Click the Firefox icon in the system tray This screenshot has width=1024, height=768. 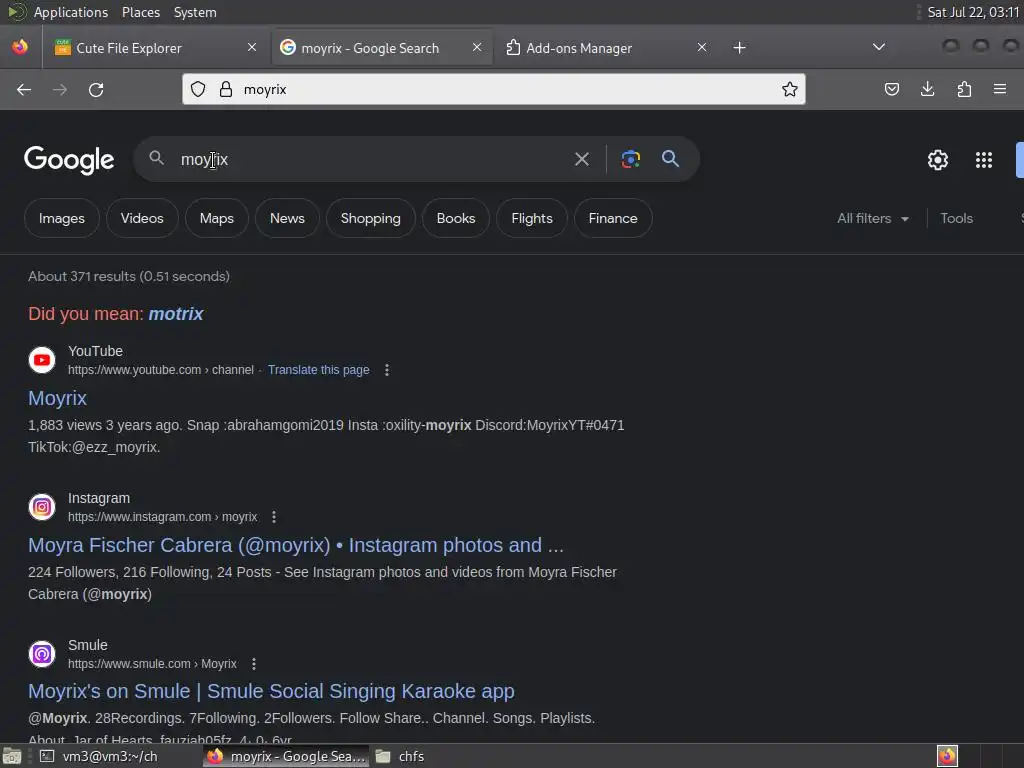point(947,756)
